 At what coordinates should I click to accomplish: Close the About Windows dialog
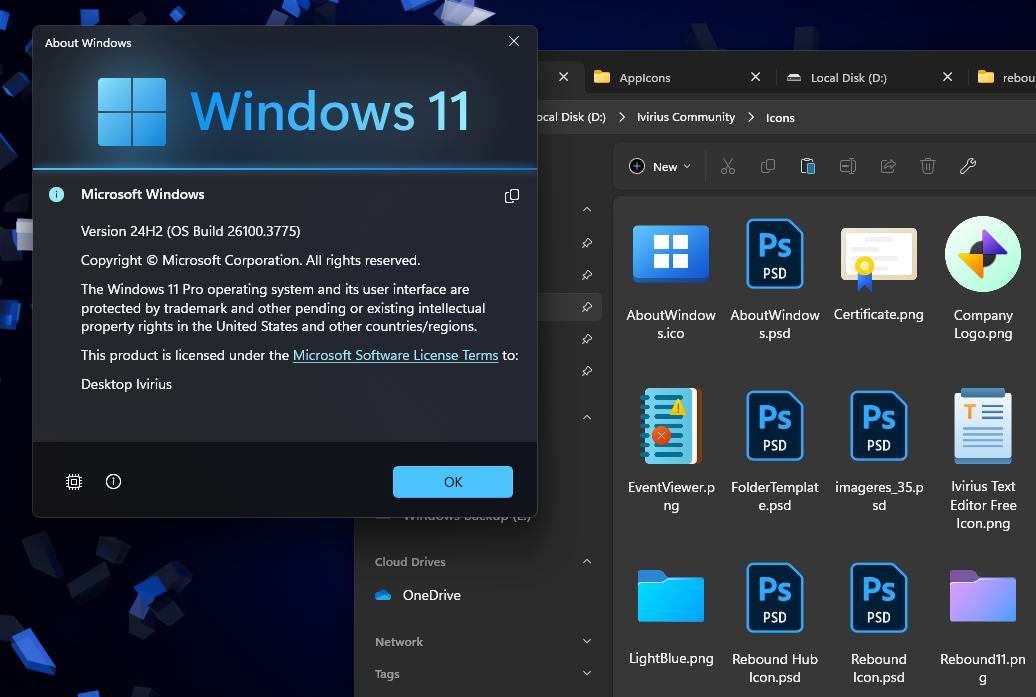point(513,41)
